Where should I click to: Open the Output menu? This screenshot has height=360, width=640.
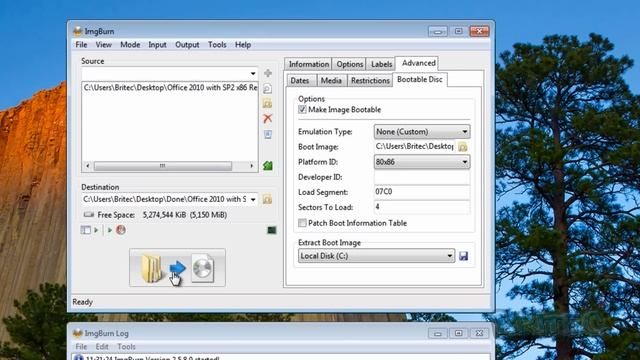187,45
